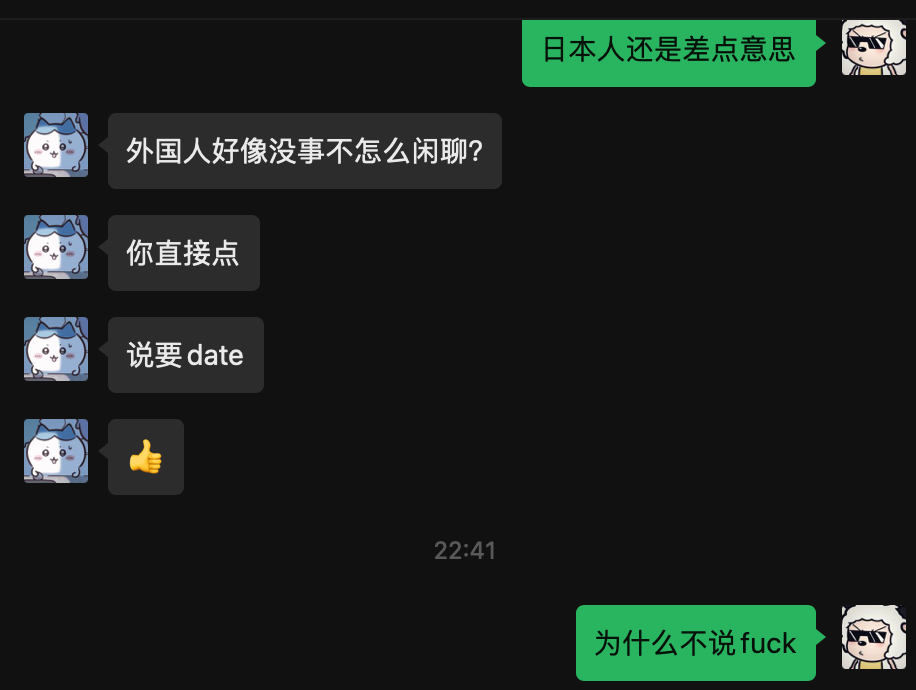Viewport: 916px width, 690px height.
Task: Click the message 外国人好像没事不怎么闲聊?
Action: click(x=305, y=151)
